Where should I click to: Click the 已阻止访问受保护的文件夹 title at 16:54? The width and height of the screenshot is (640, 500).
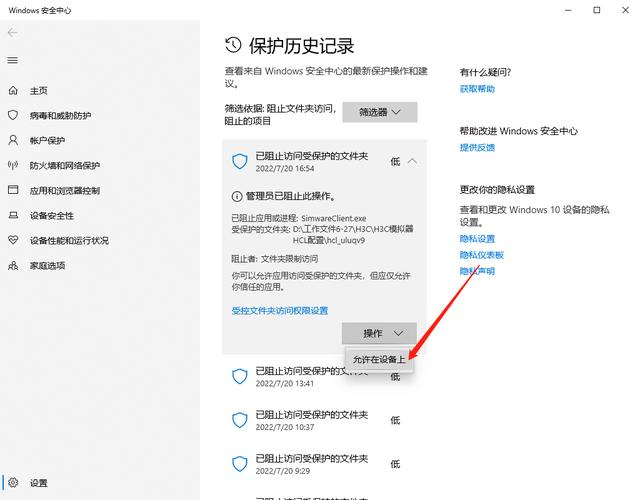tap(312, 156)
